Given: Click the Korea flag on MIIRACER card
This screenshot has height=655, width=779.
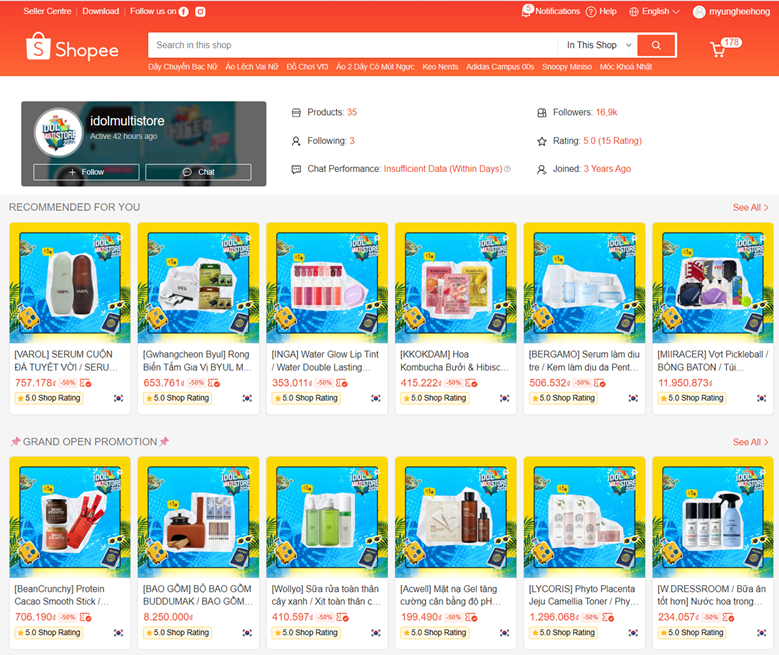Looking at the screenshot, I should point(762,398).
